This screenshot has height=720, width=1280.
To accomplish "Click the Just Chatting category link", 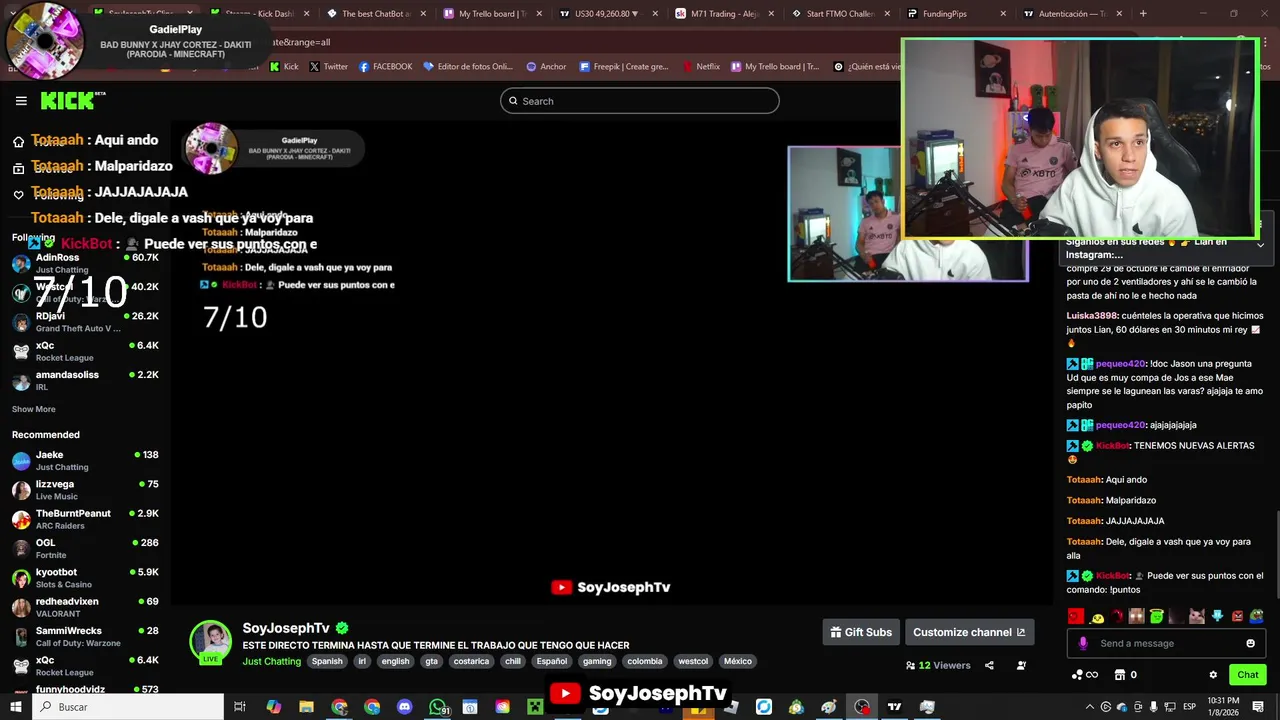I will click(271, 661).
